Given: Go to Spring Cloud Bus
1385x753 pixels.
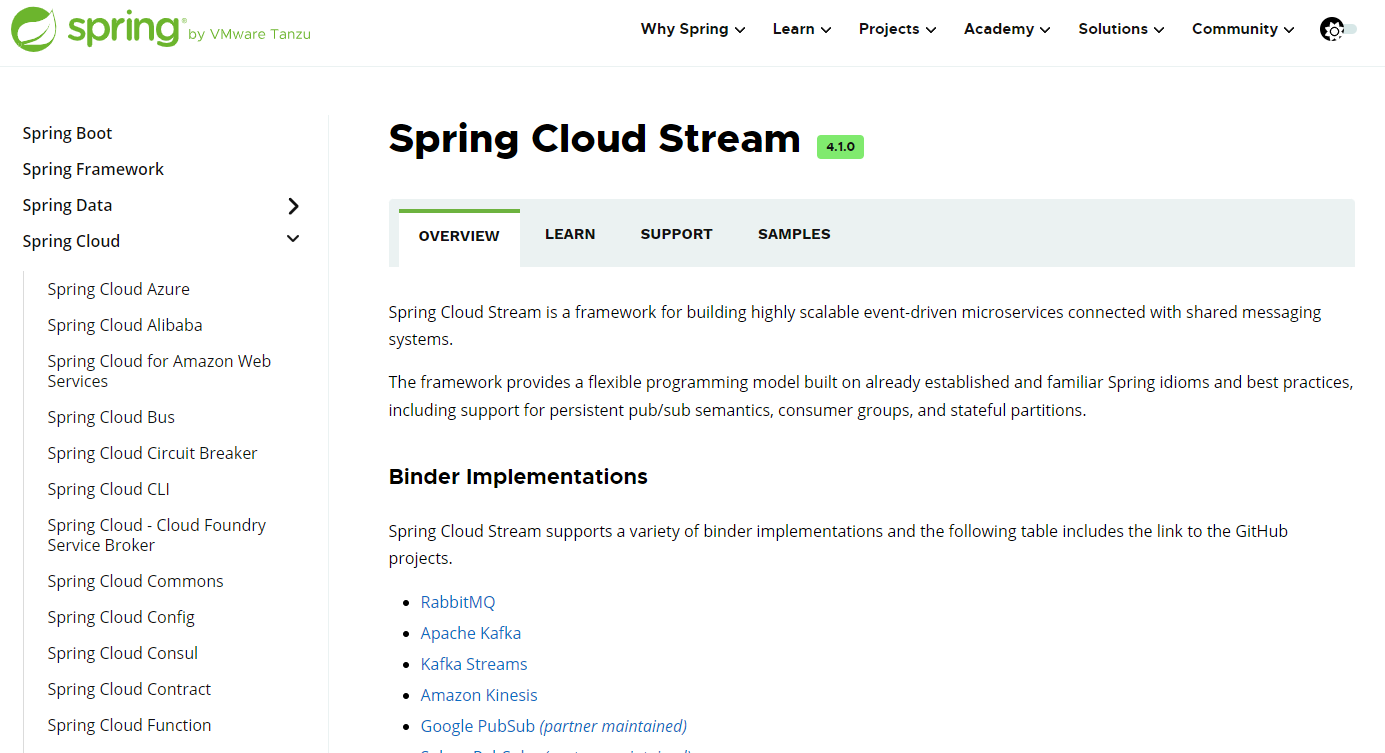Looking at the screenshot, I should coord(111,417).
